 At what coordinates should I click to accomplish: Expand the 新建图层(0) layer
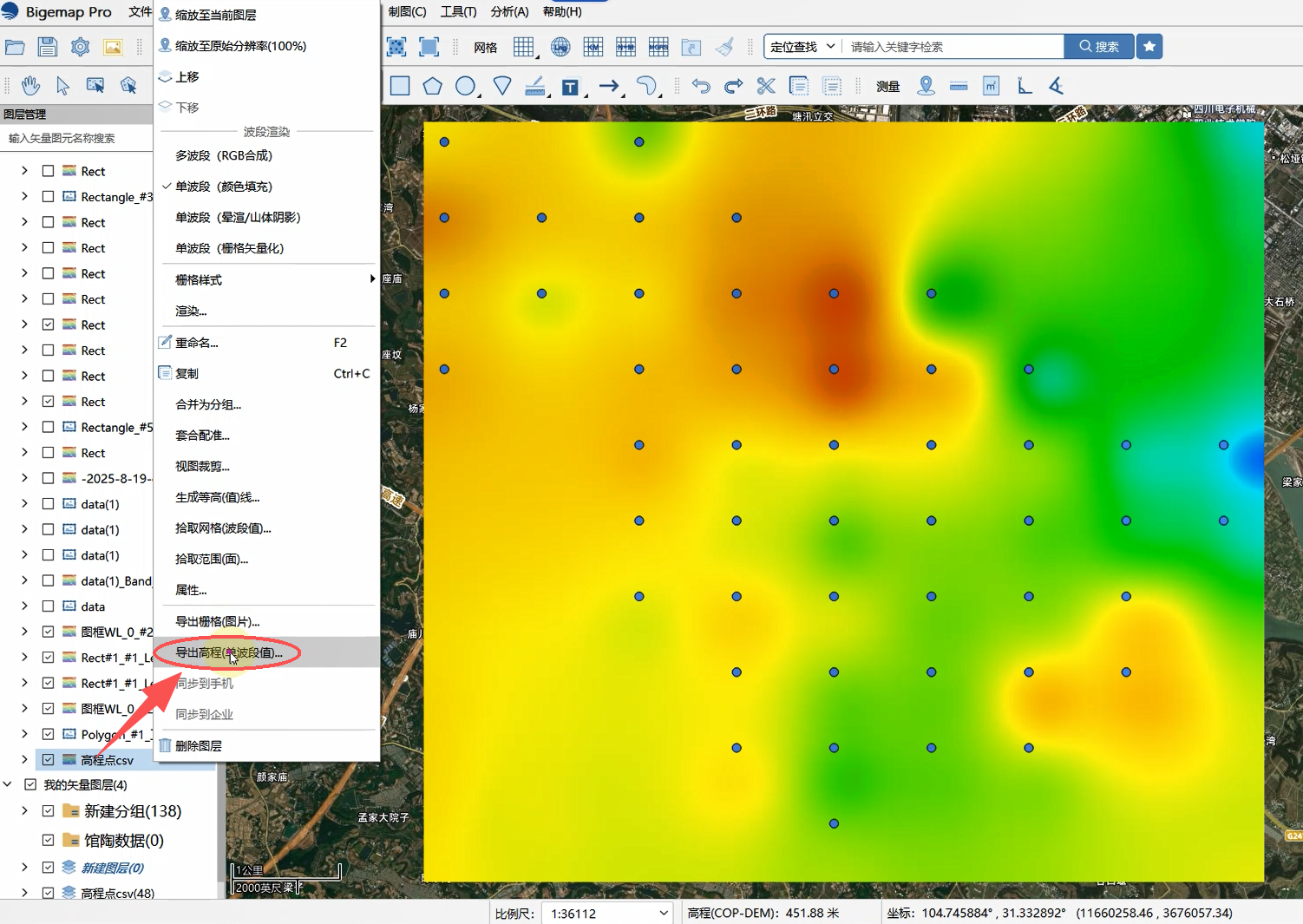point(24,868)
